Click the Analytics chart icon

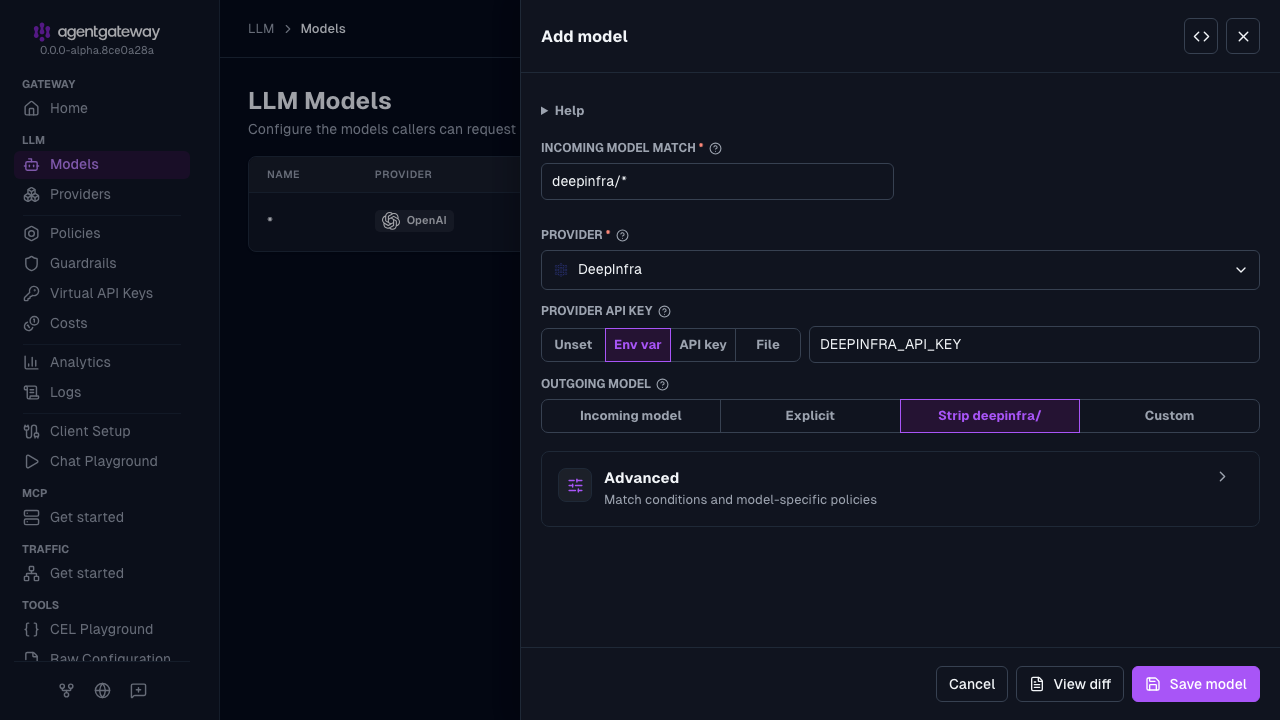tap(32, 362)
